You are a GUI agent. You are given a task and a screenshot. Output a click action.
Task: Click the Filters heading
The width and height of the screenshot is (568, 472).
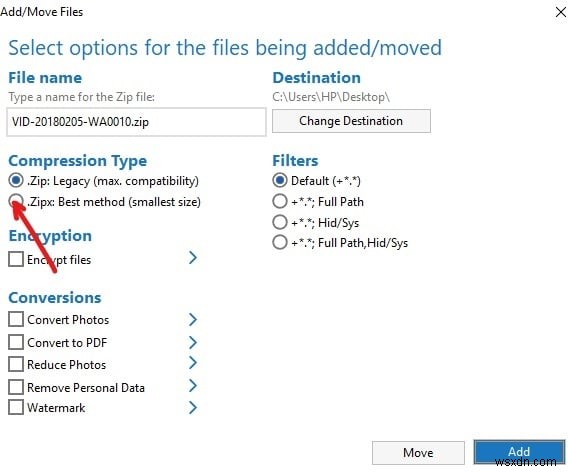pos(295,160)
